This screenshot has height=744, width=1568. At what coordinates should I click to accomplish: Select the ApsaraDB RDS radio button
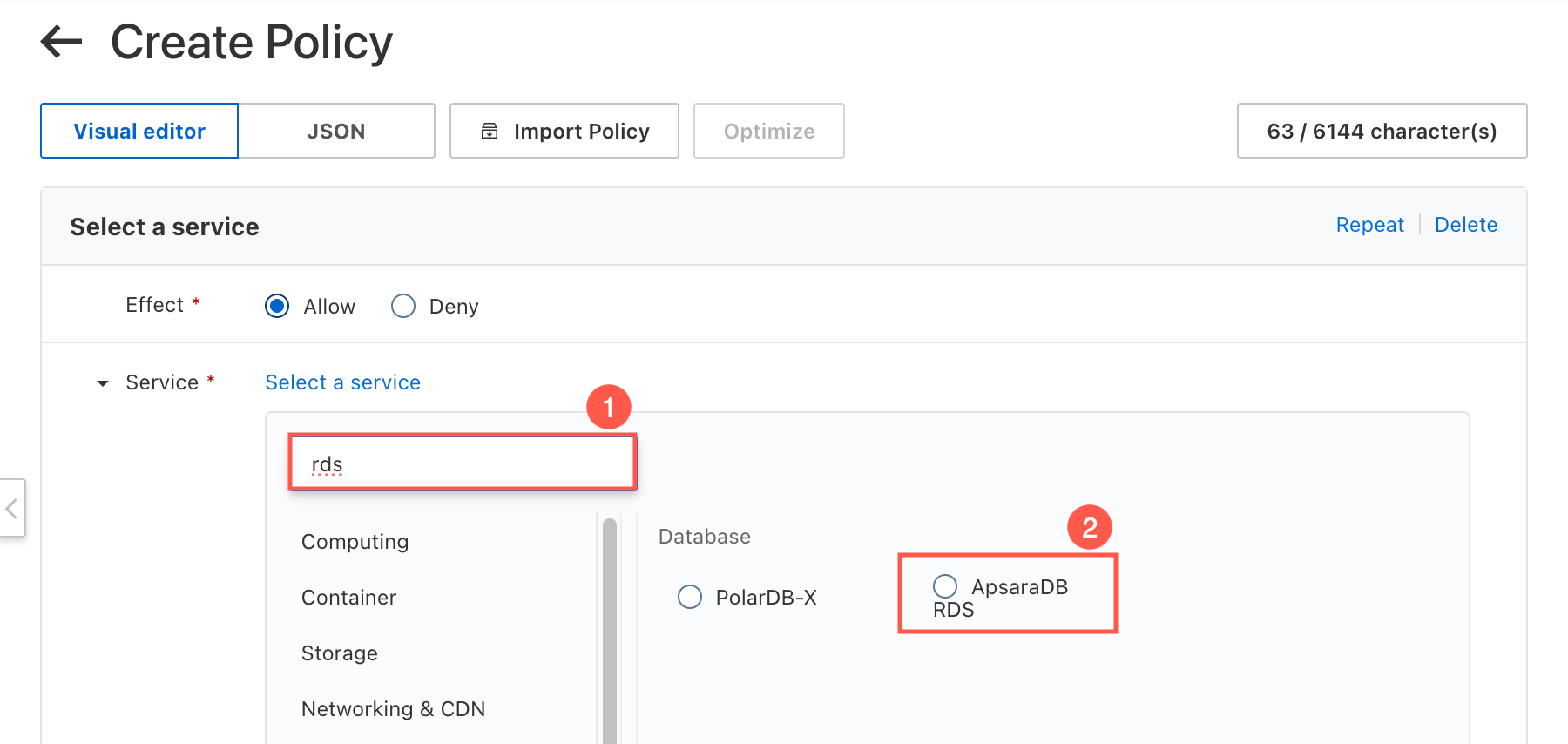pos(945,586)
